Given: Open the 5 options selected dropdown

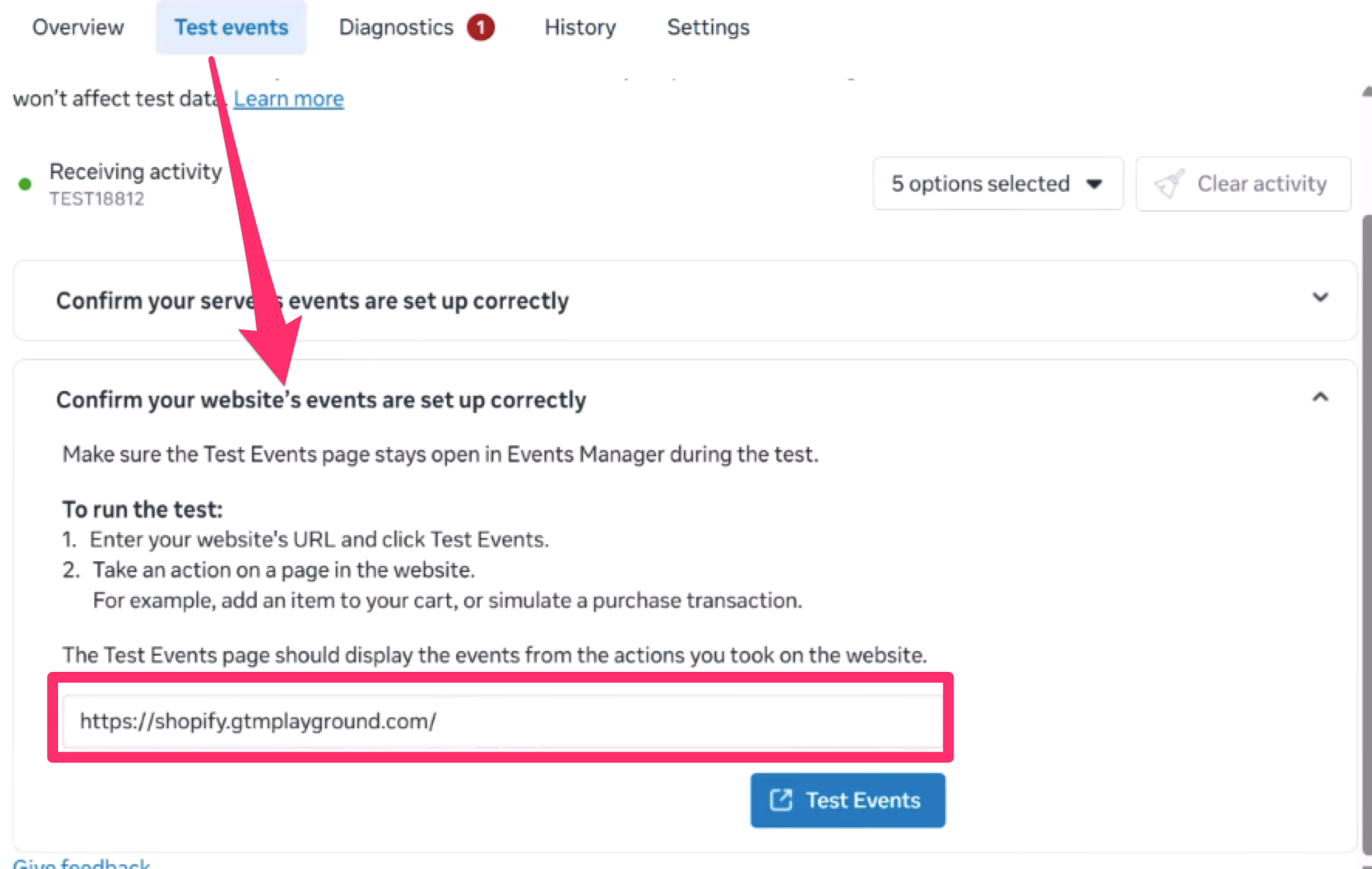Looking at the screenshot, I should (997, 184).
